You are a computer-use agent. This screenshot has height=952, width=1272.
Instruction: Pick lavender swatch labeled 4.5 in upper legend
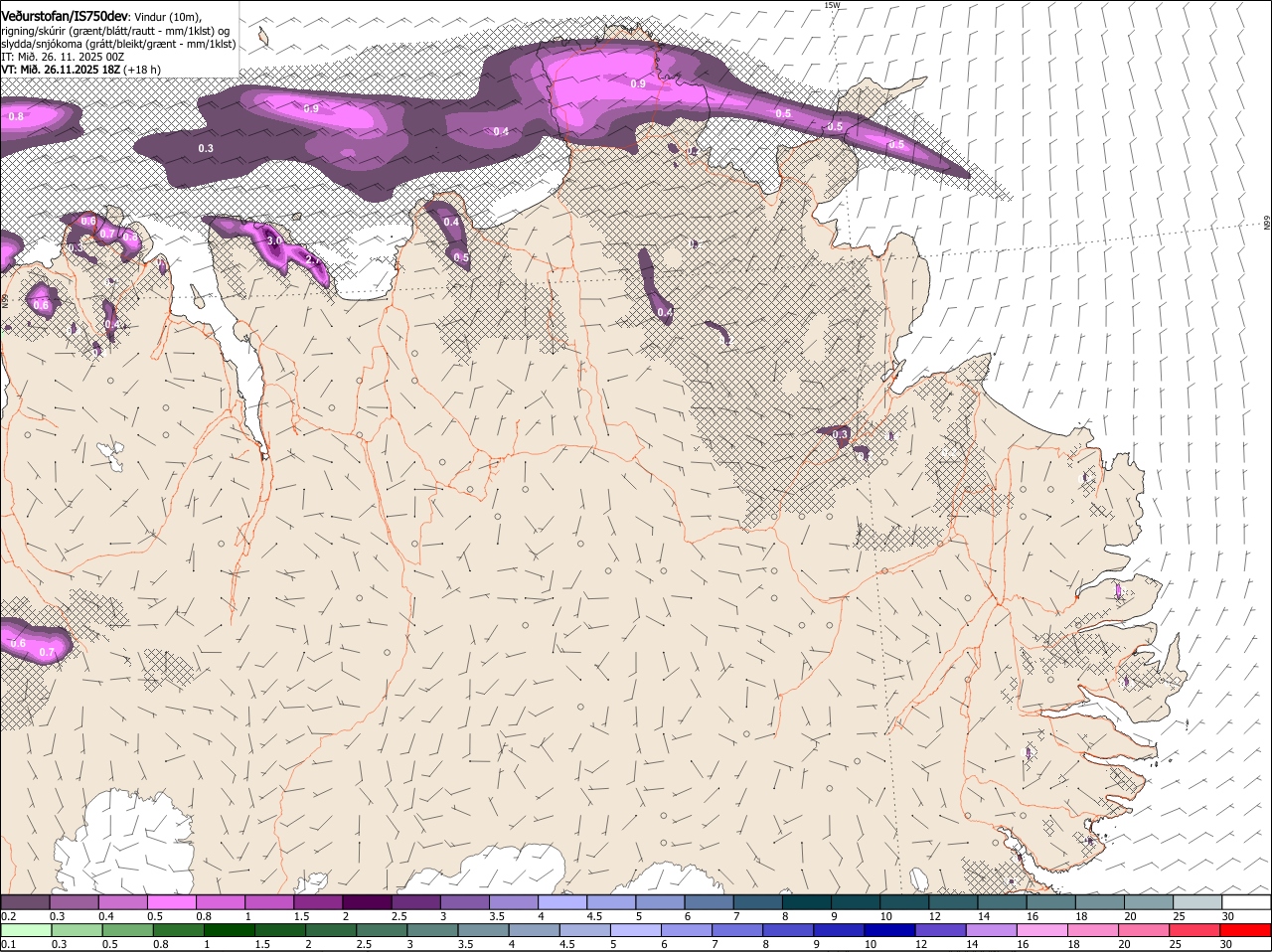610,902
